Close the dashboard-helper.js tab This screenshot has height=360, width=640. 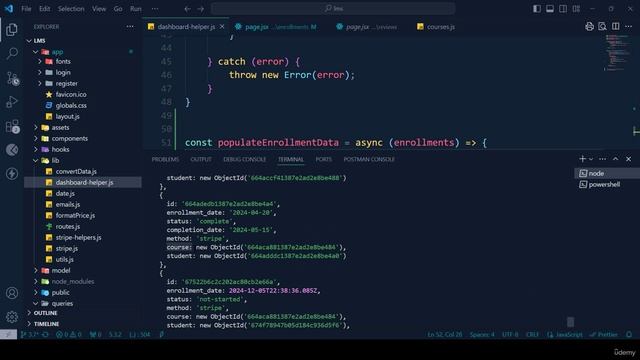(222, 27)
